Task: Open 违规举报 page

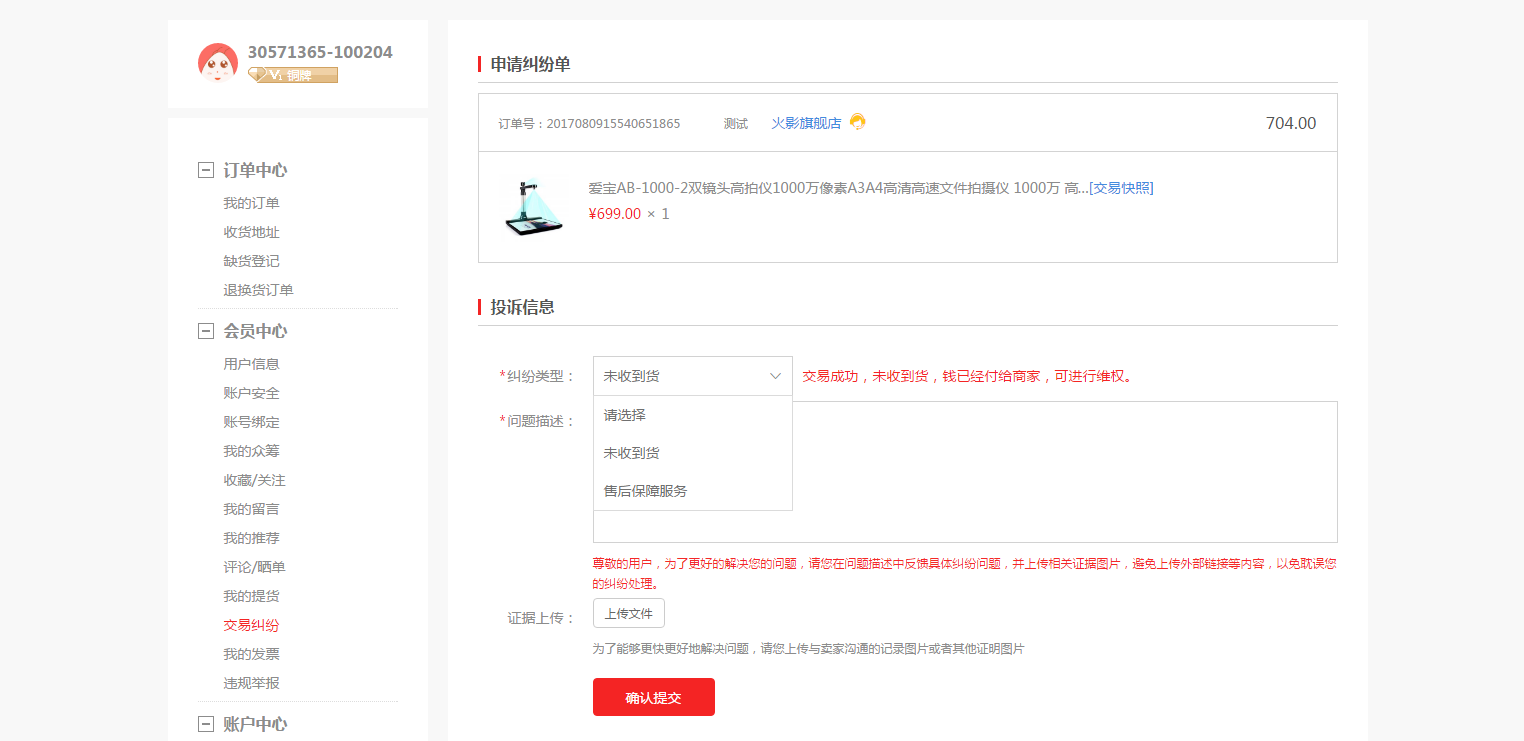Action: 251,683
